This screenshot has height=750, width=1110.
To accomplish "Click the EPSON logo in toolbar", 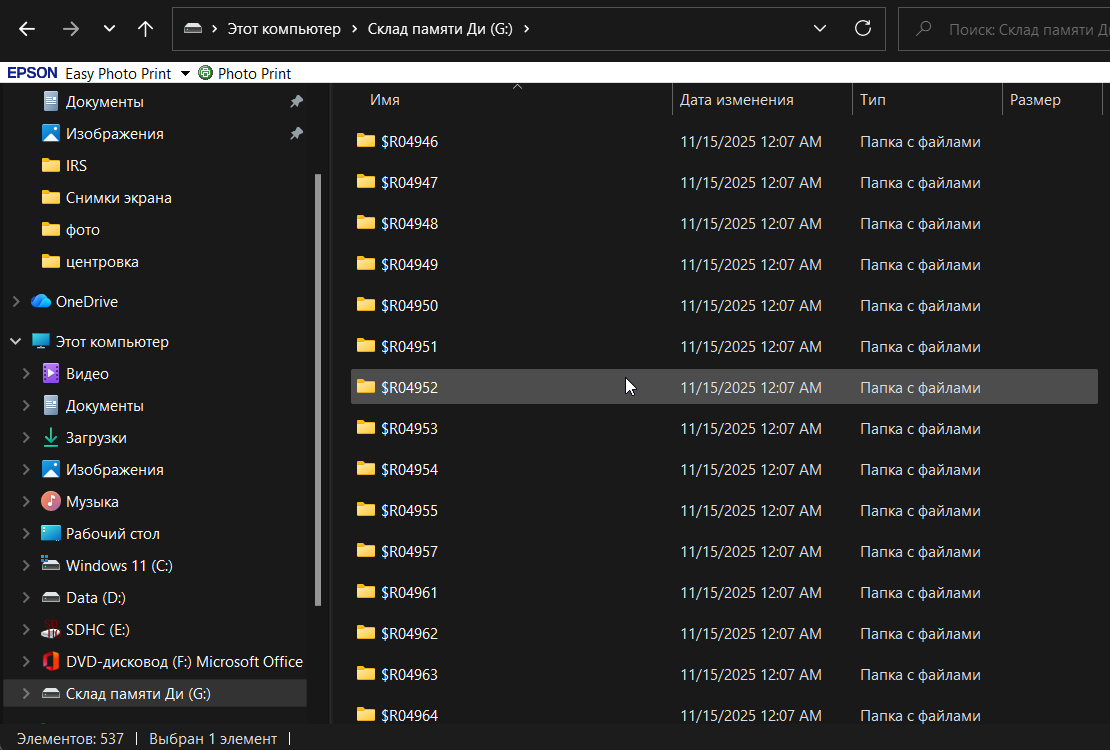I will pos(32,73).
